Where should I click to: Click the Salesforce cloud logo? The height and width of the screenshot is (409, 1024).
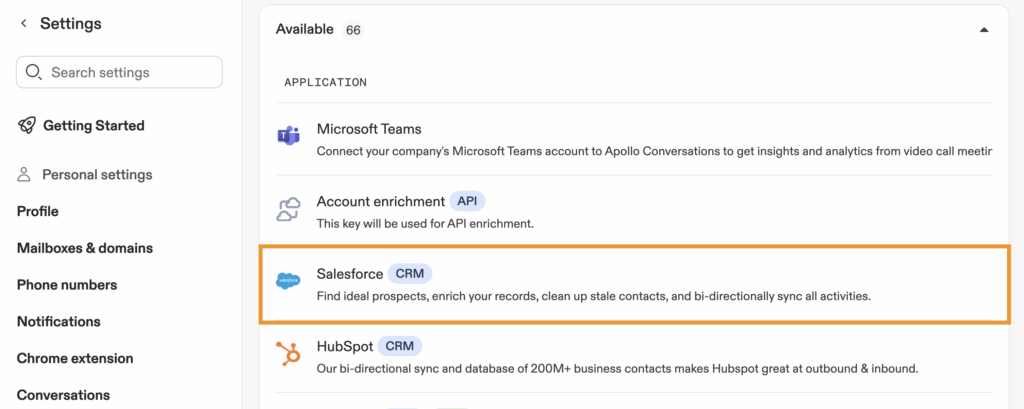click(288, 283)
